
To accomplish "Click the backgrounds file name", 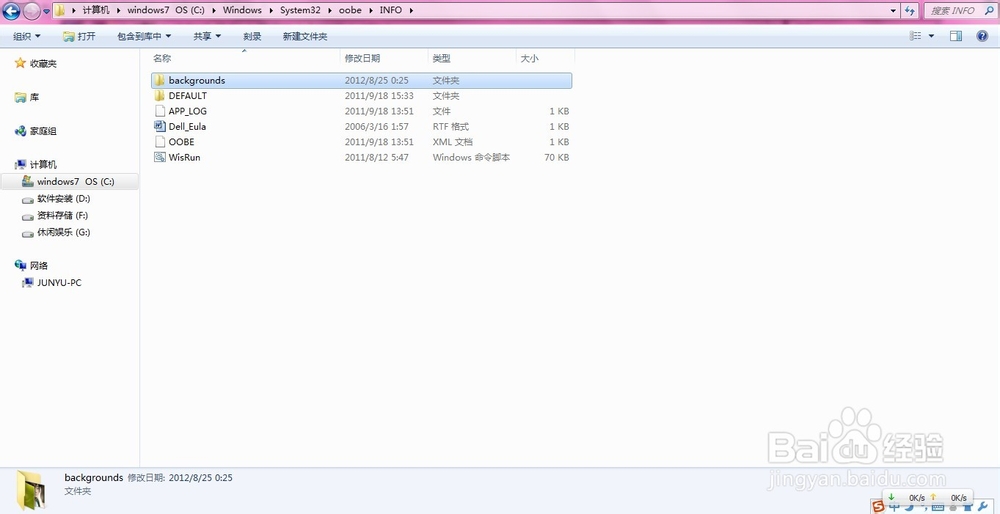I will click(196, 80).
